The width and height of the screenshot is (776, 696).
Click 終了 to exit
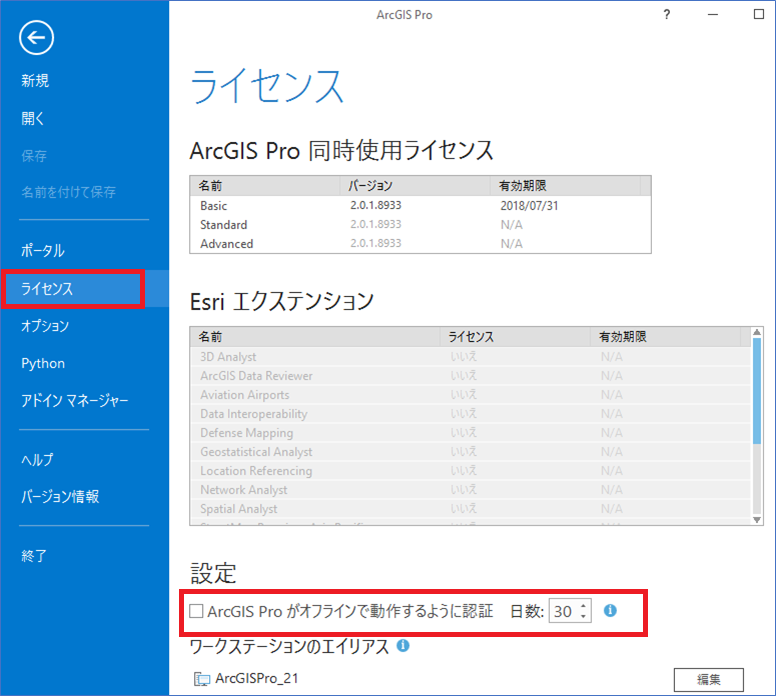click(34, 555)
